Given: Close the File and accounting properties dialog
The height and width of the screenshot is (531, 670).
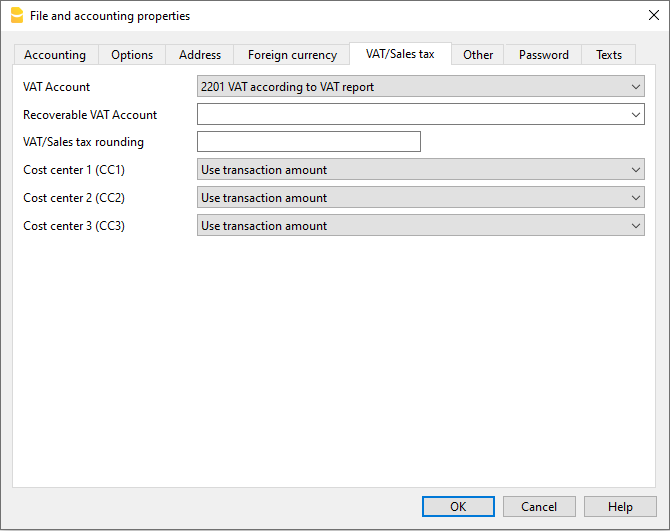Looking at the screenshot, I should coord(653,15).
